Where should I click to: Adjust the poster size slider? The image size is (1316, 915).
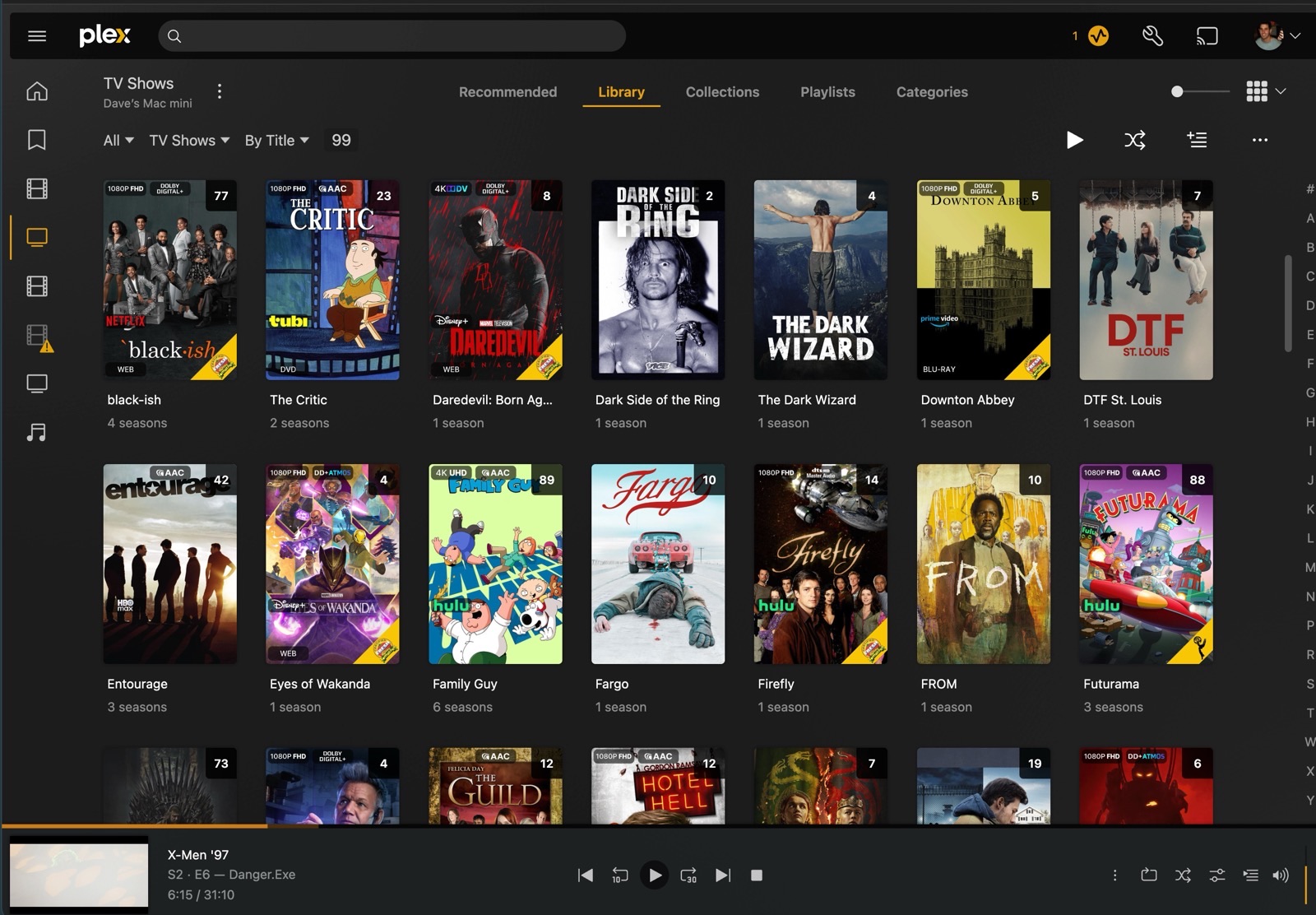coord(1200,91)
